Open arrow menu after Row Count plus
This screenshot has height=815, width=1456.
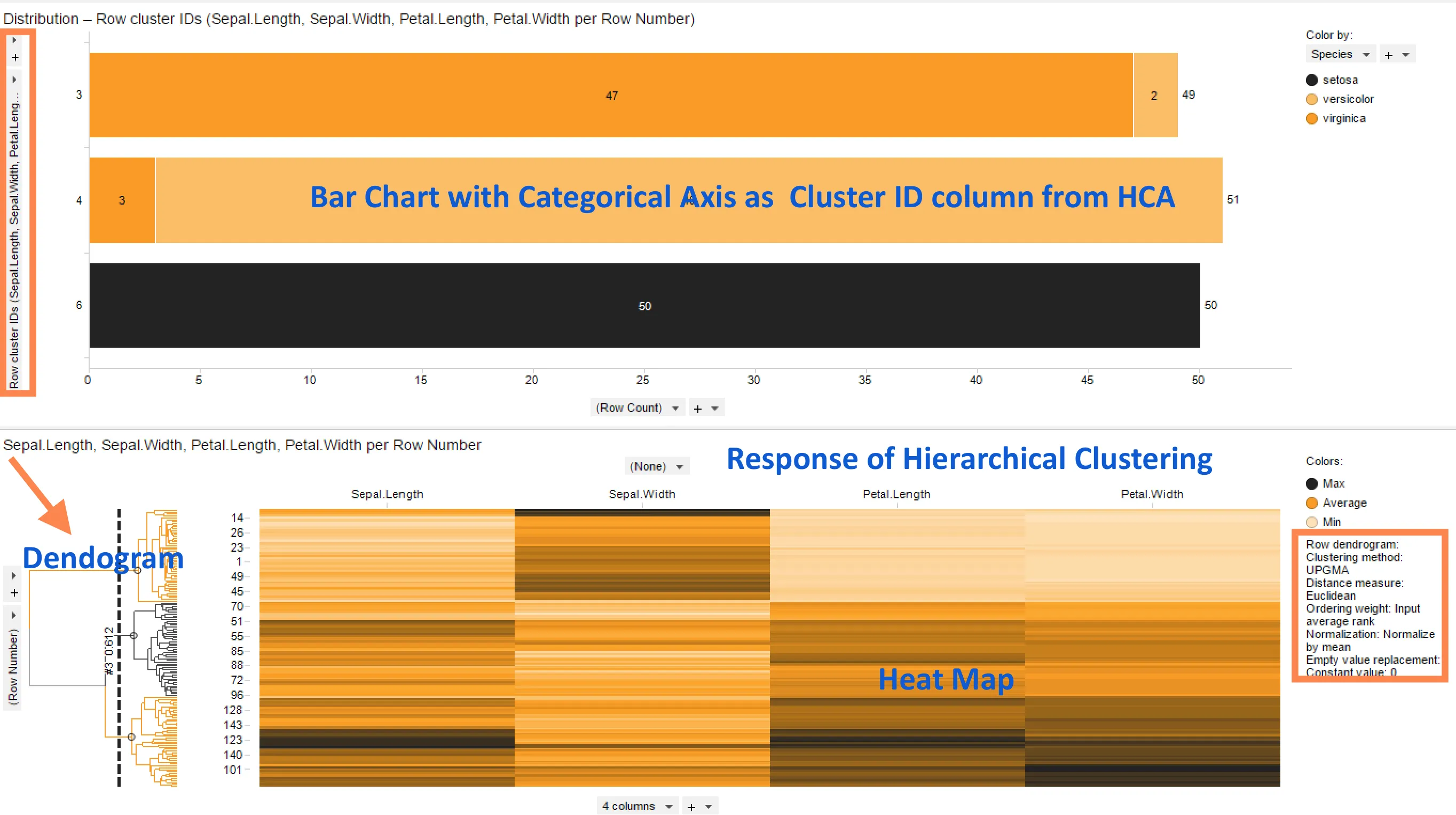(715, 408)
